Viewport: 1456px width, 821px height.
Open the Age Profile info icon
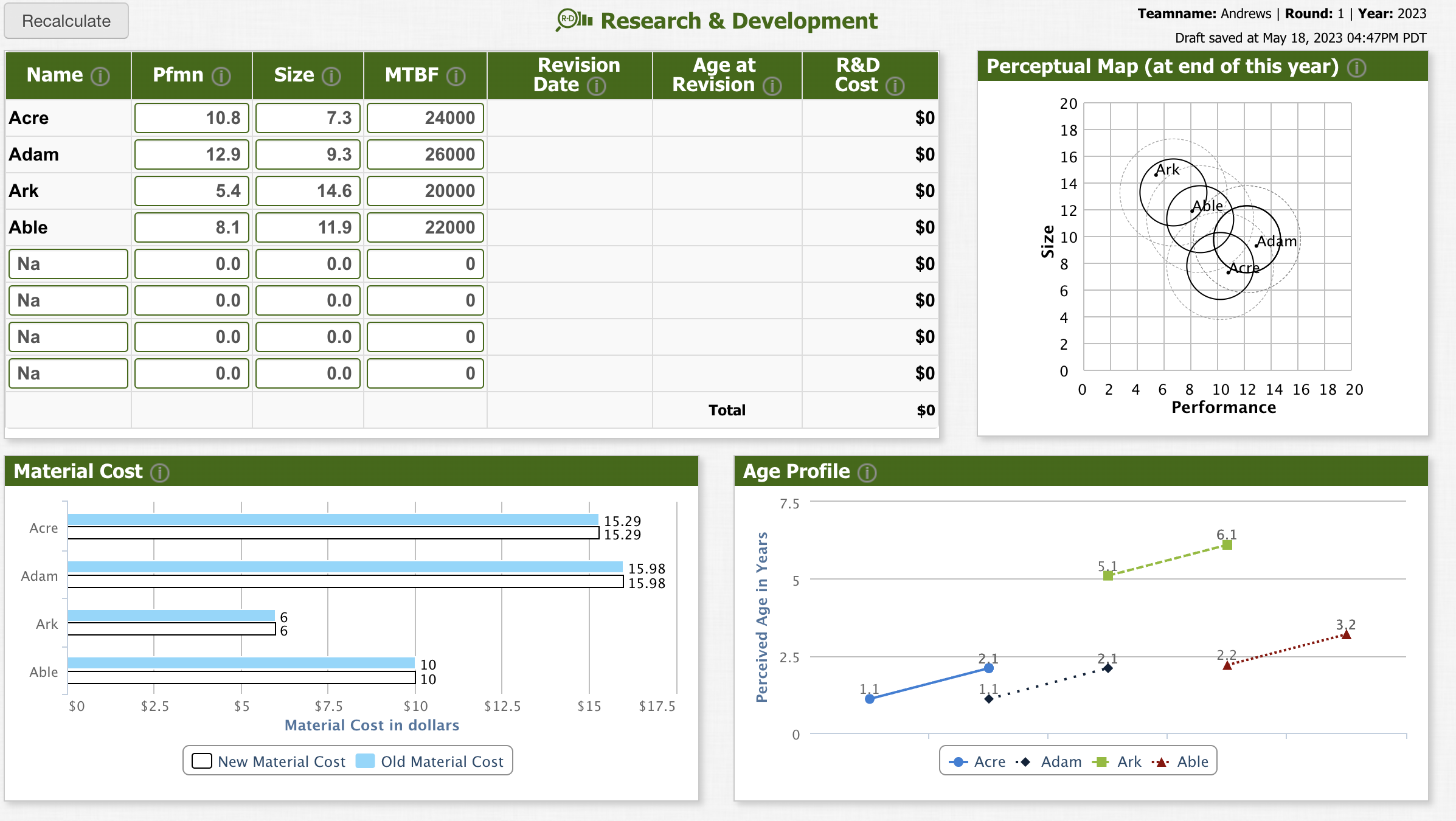(867, 473)
